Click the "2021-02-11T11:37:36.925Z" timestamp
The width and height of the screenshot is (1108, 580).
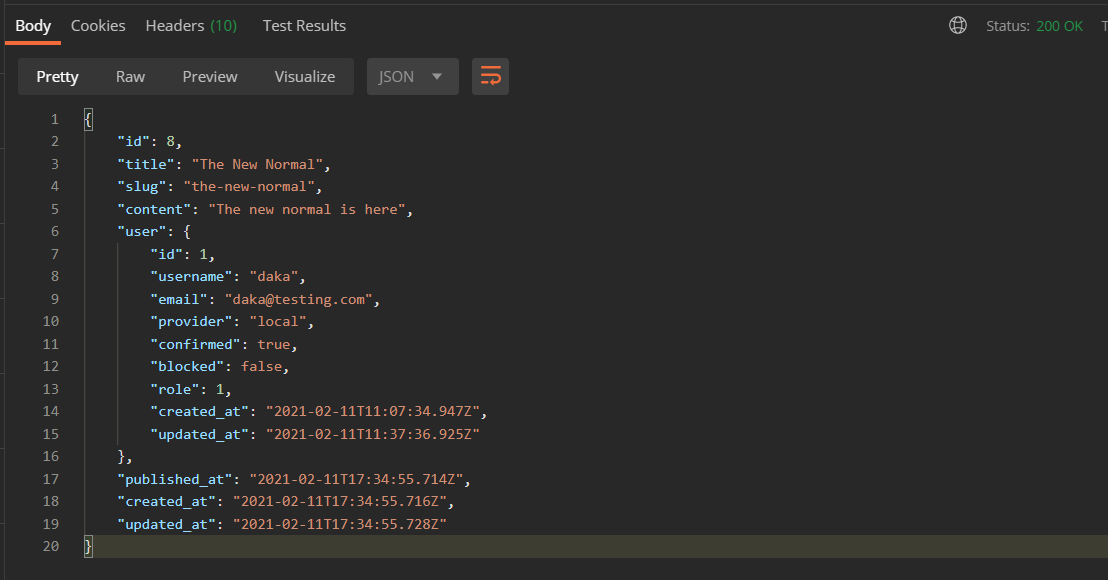(x=373, y=434)
